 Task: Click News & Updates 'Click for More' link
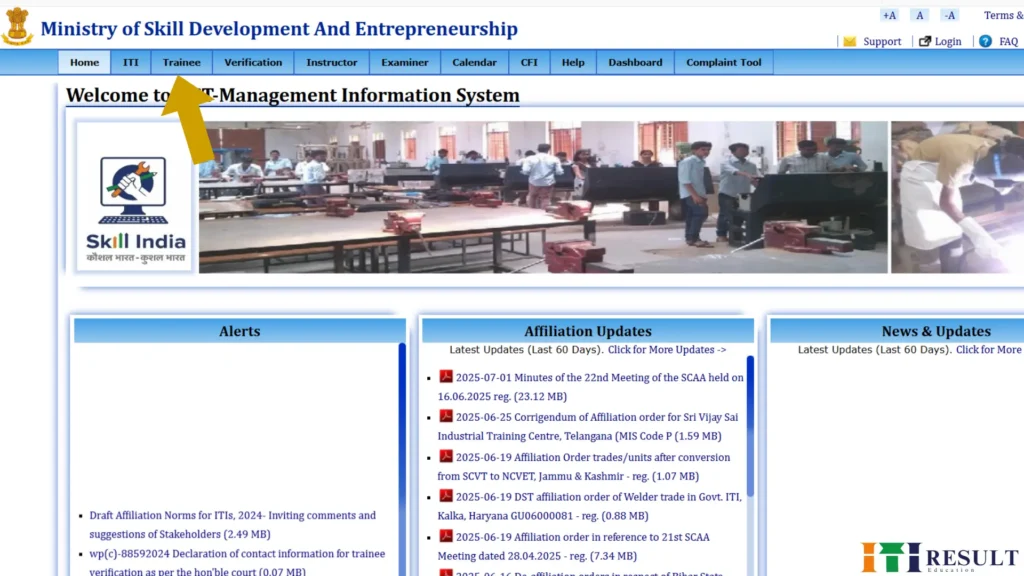pyautogui.click(x=989, y=350)
